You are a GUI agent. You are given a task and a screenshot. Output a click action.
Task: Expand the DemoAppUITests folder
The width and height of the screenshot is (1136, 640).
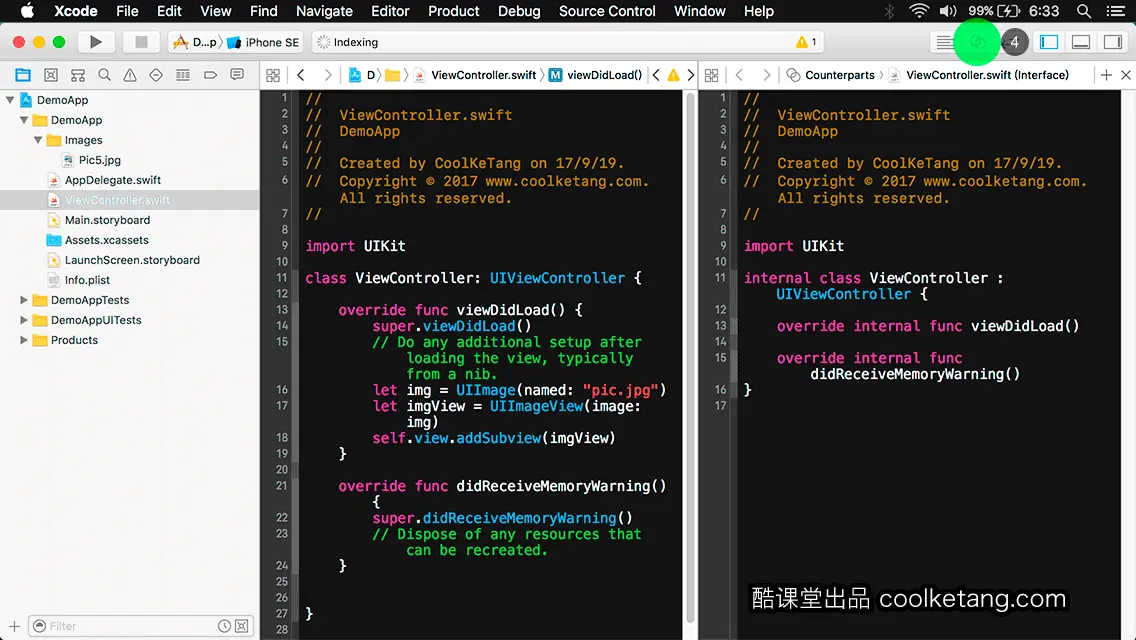pos(24,320)
